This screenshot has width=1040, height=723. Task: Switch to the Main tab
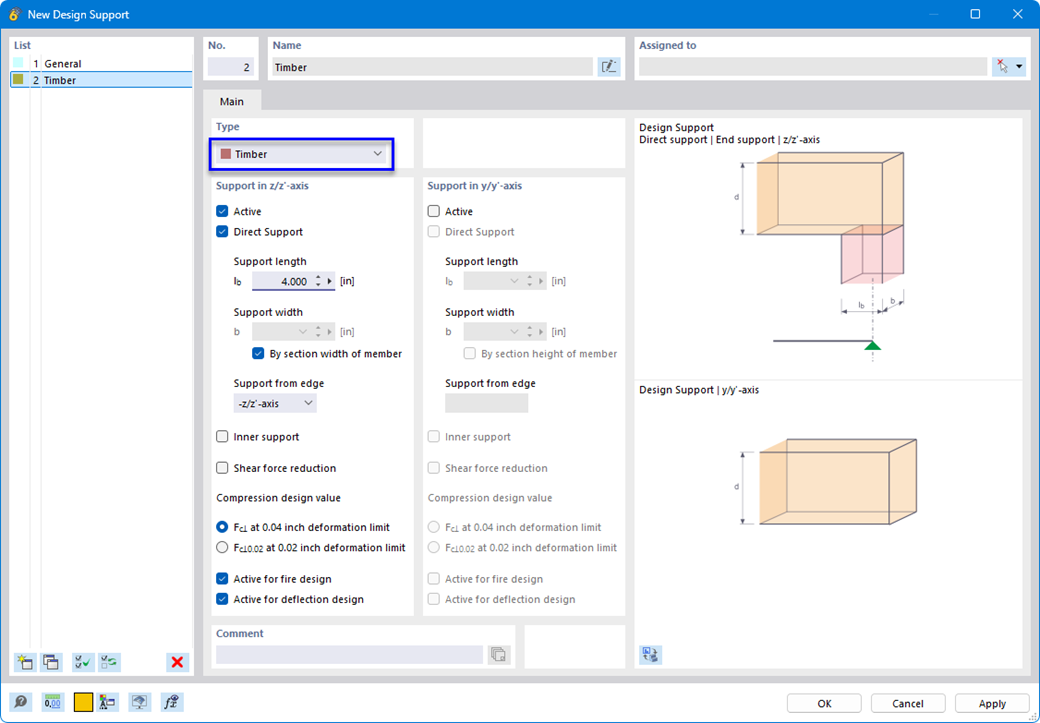pyautogui.click(x=231, y=101)
